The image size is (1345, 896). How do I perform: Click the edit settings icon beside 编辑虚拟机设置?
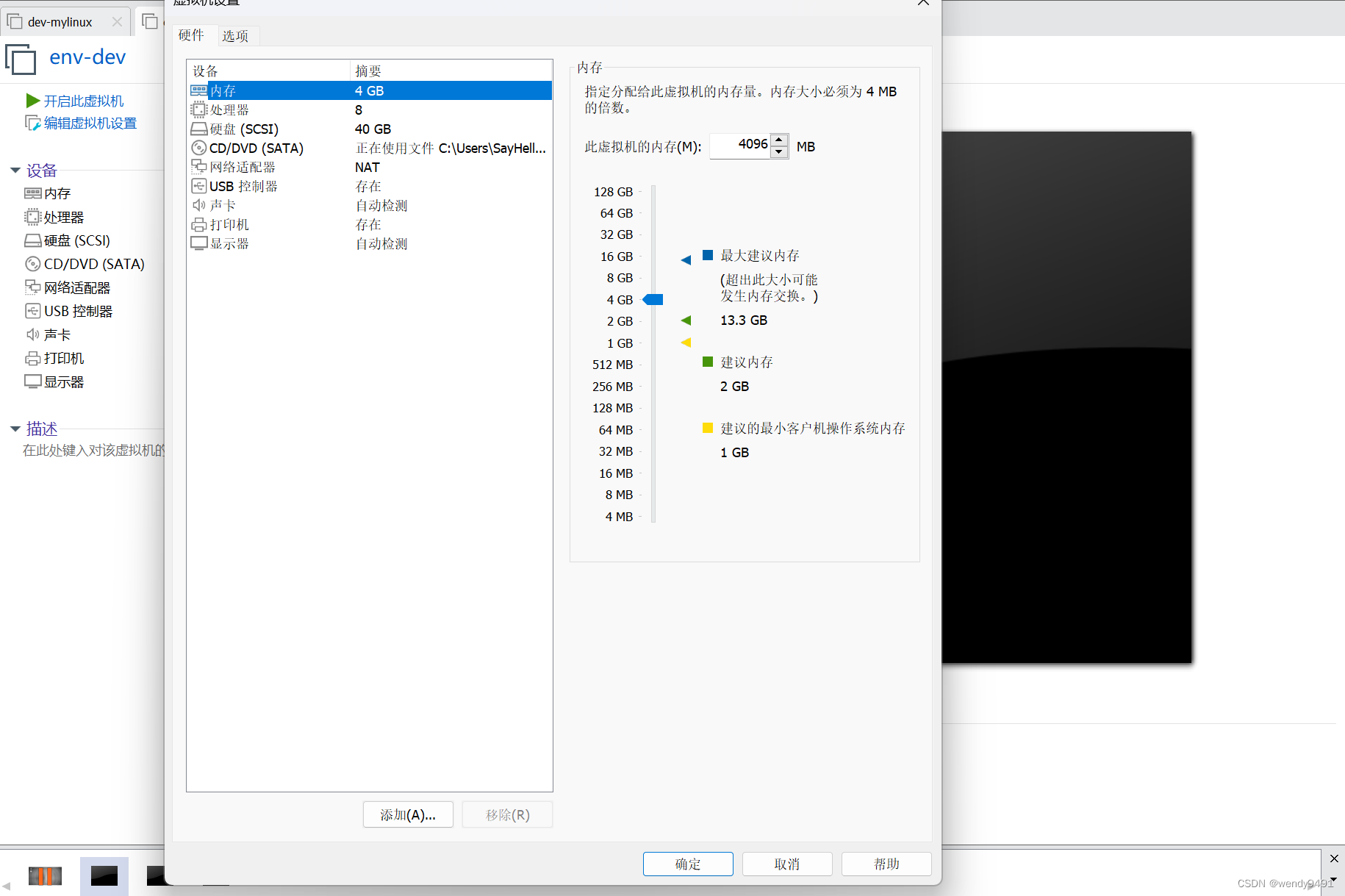coord(33,123)
